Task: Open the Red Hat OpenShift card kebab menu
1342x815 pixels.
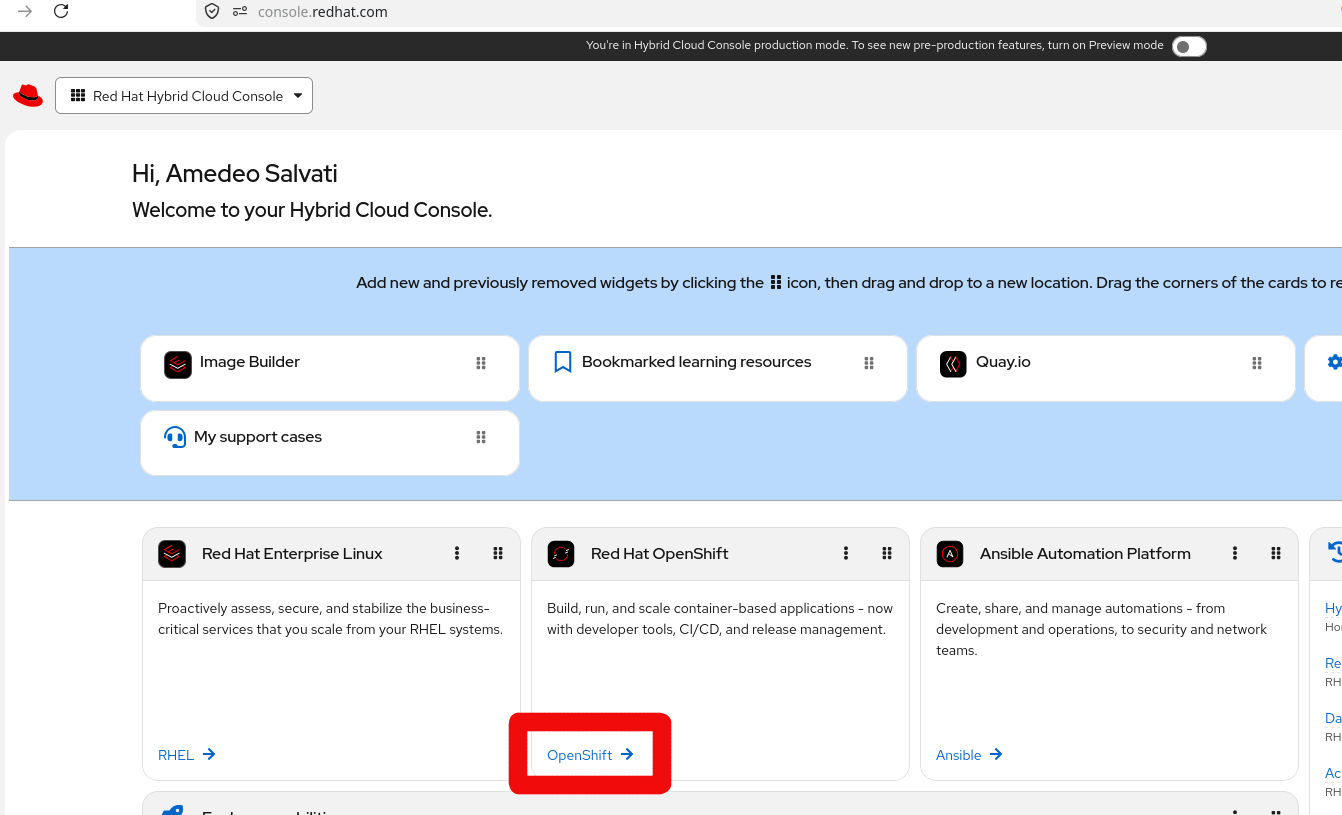Action: [x=846, y=553]
